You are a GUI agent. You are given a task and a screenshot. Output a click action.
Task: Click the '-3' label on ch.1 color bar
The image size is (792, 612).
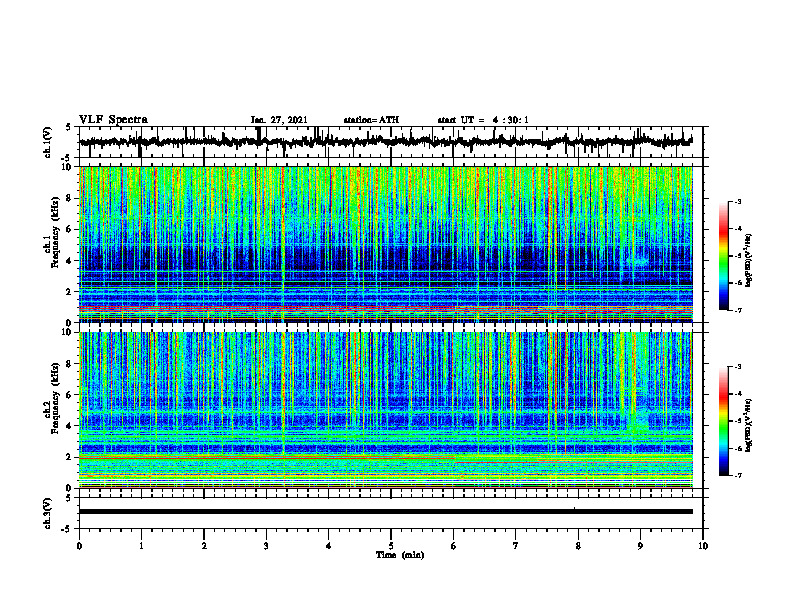pyautogui.click(x=738, y=201)
